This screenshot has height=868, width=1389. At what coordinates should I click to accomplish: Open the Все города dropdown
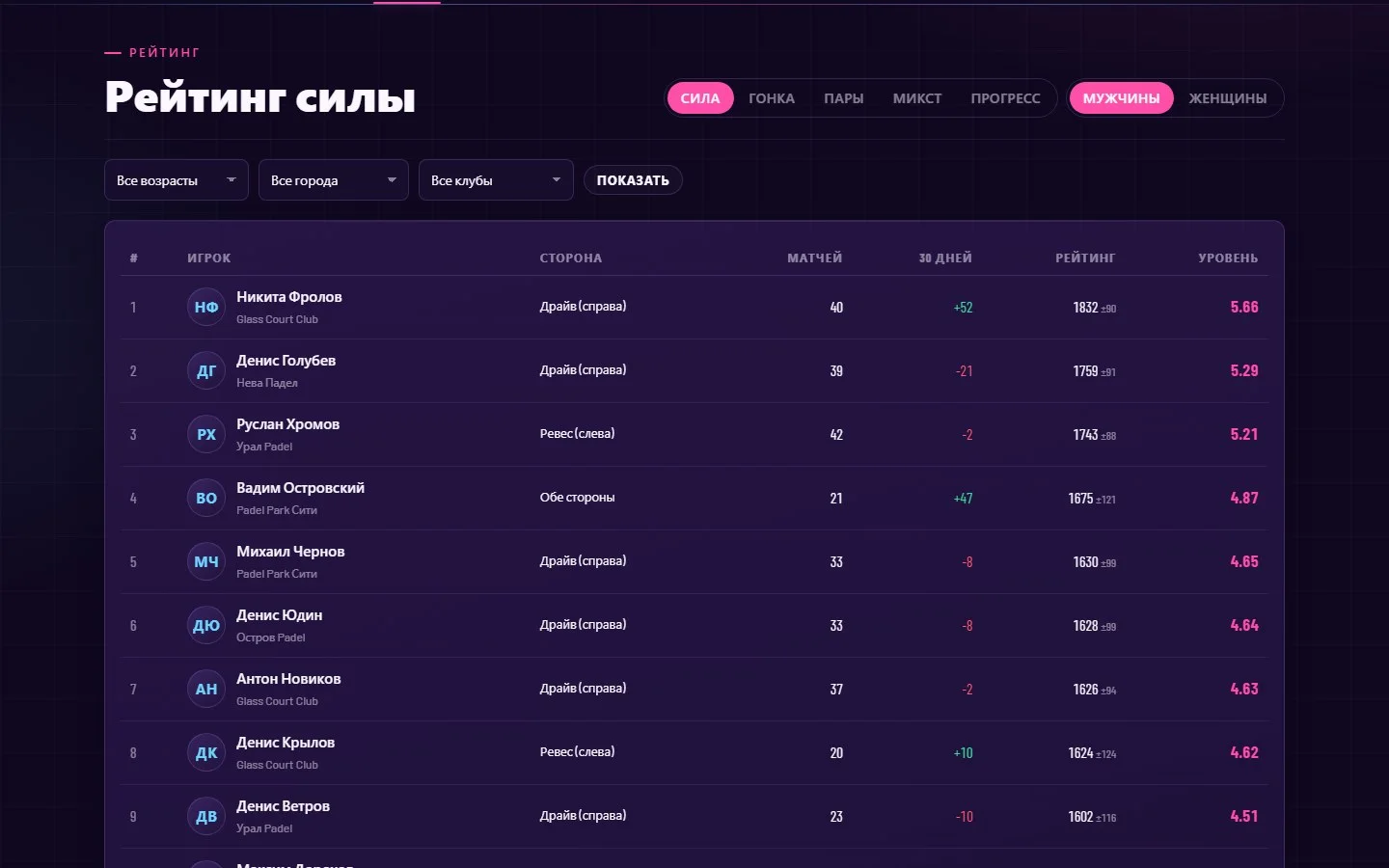point(334,180)
